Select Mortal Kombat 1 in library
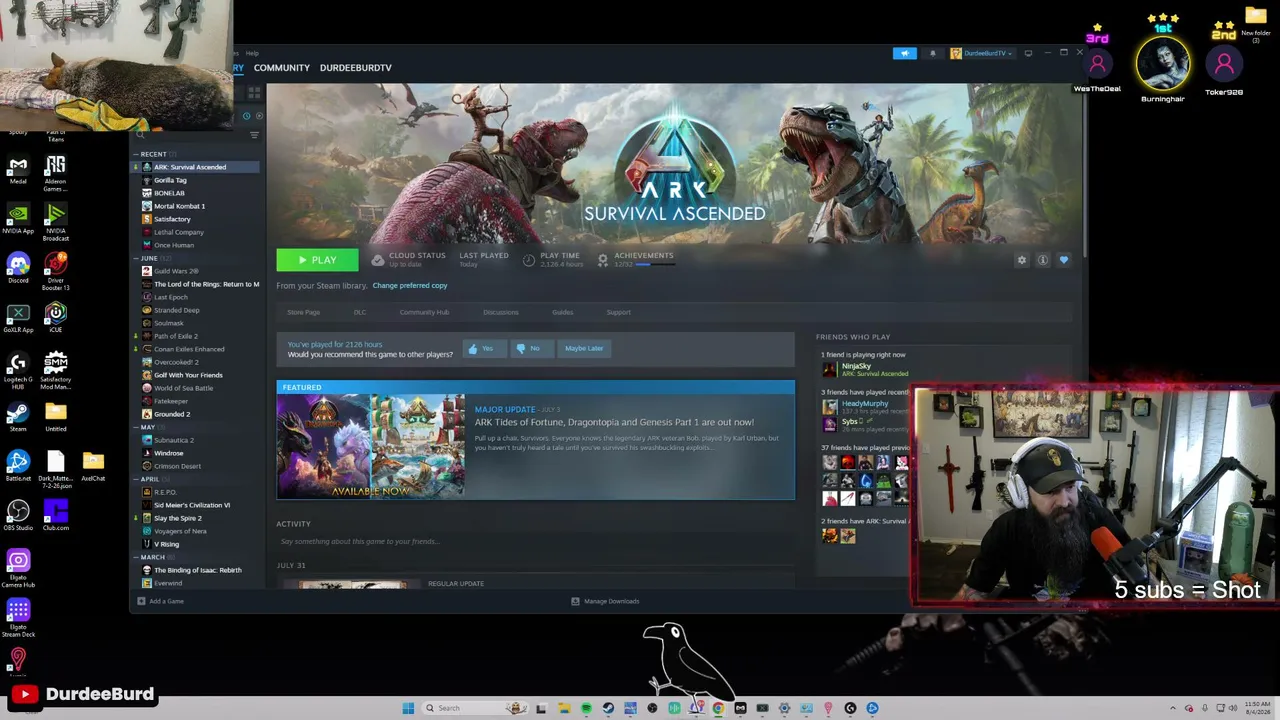The width and height of the screenshot is (1280, 720). tap(197, 206)
